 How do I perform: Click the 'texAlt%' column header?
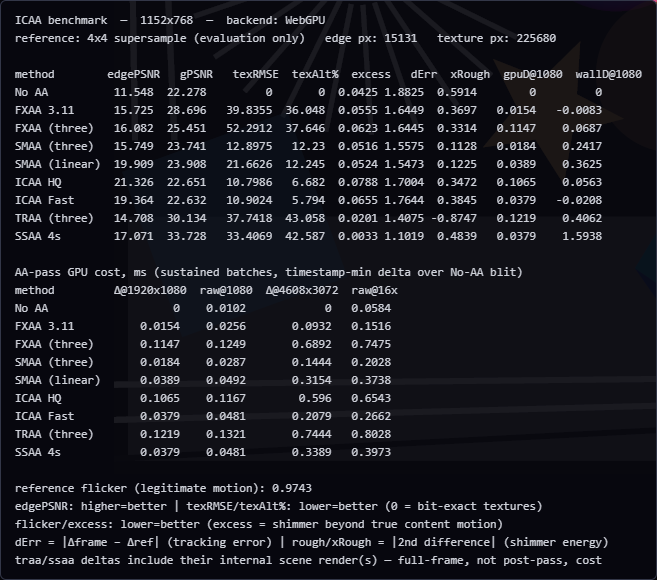tap(315, 74)
